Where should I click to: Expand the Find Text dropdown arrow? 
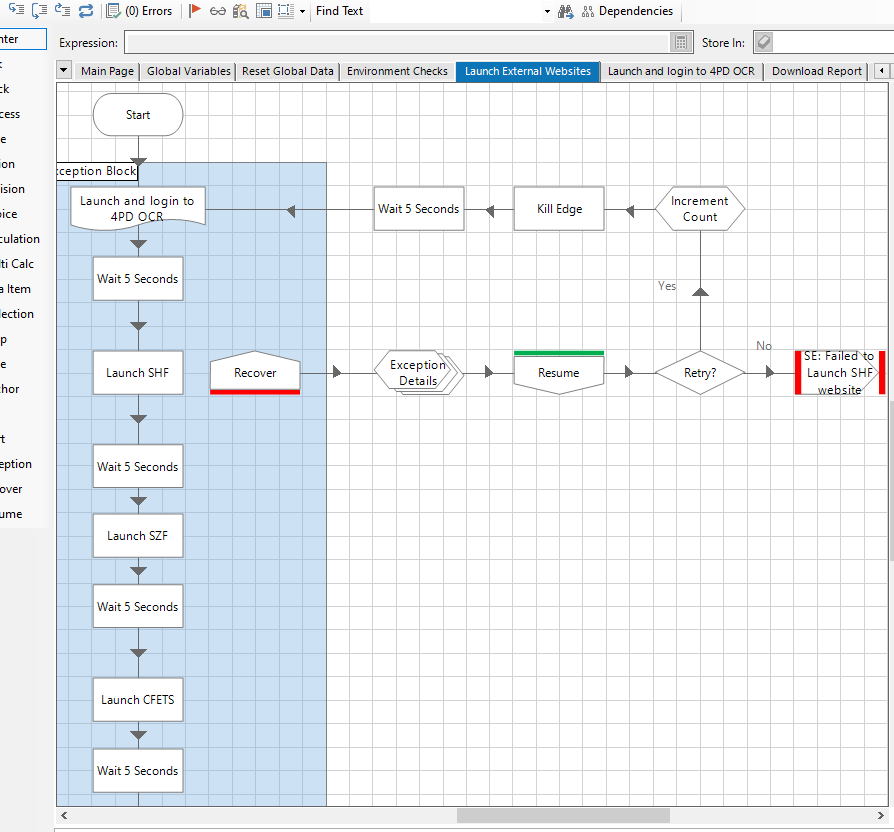(x=547, y=11)
